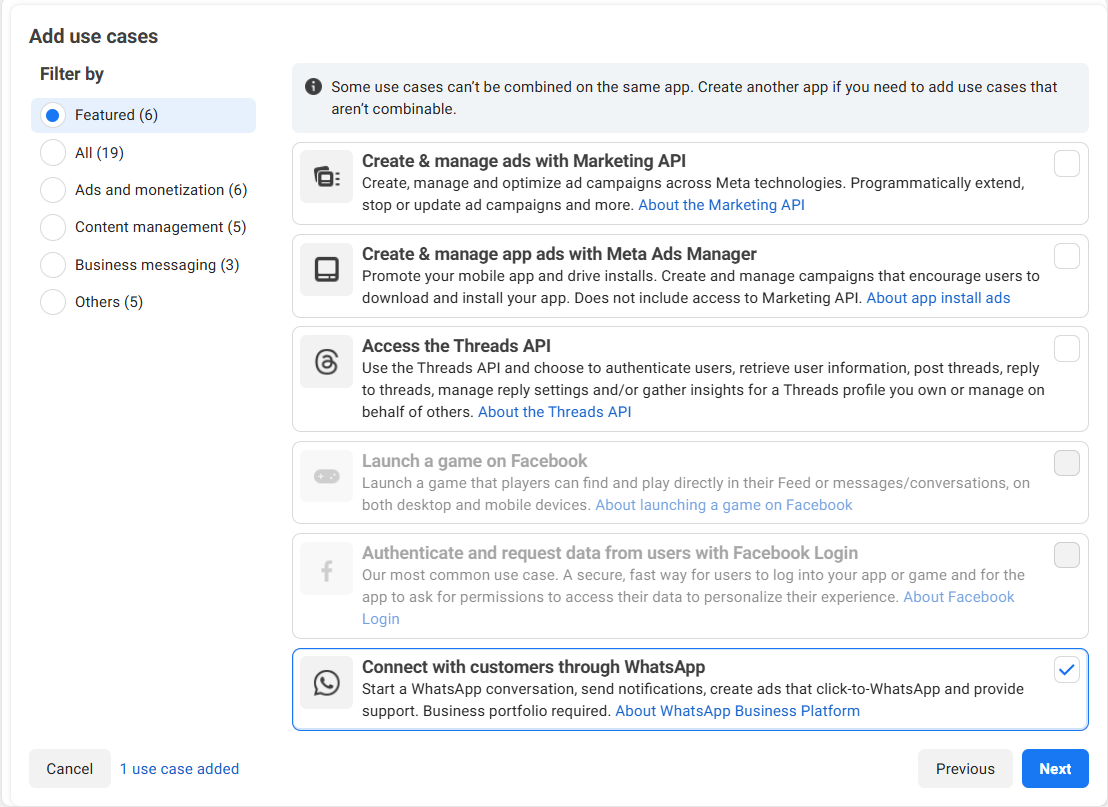Choose the Business messaging filter
The height and width of the screenshot is (807, 1108).
(x=53, y=265)
